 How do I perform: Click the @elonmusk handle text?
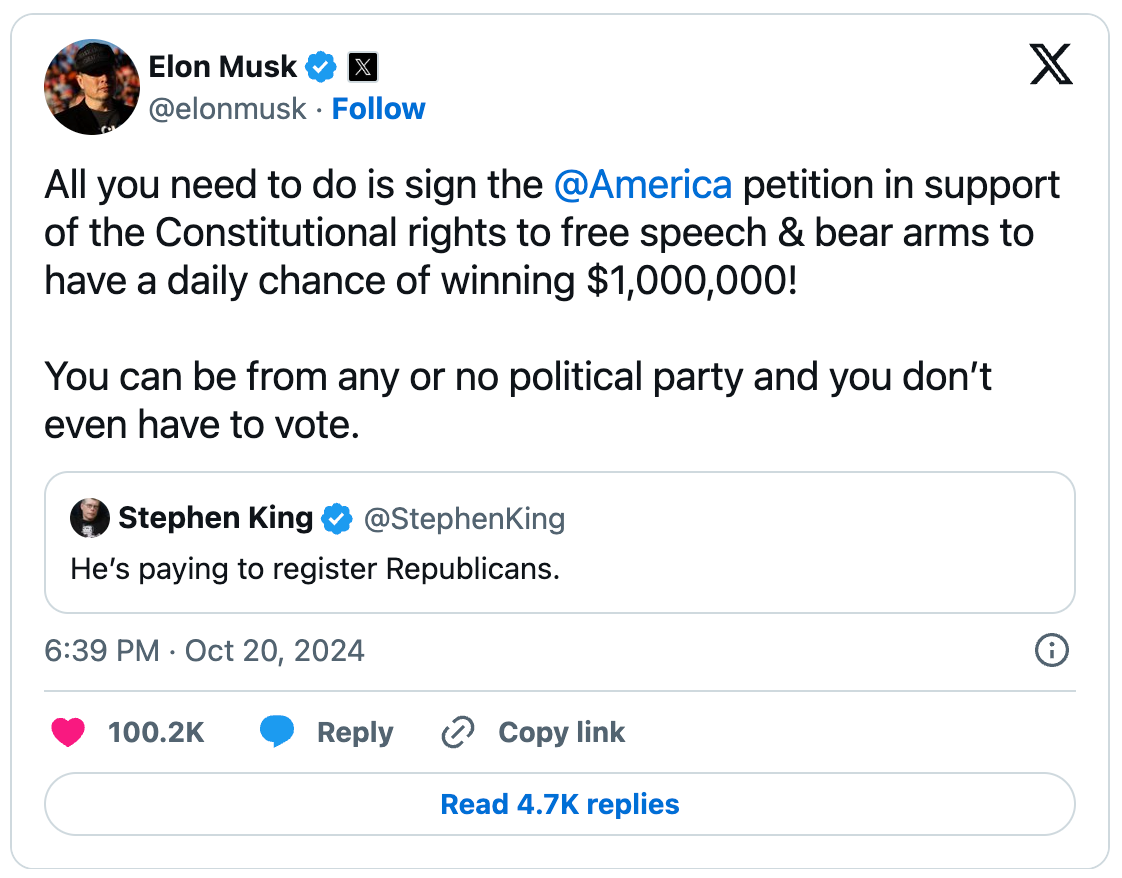point(227,109)
